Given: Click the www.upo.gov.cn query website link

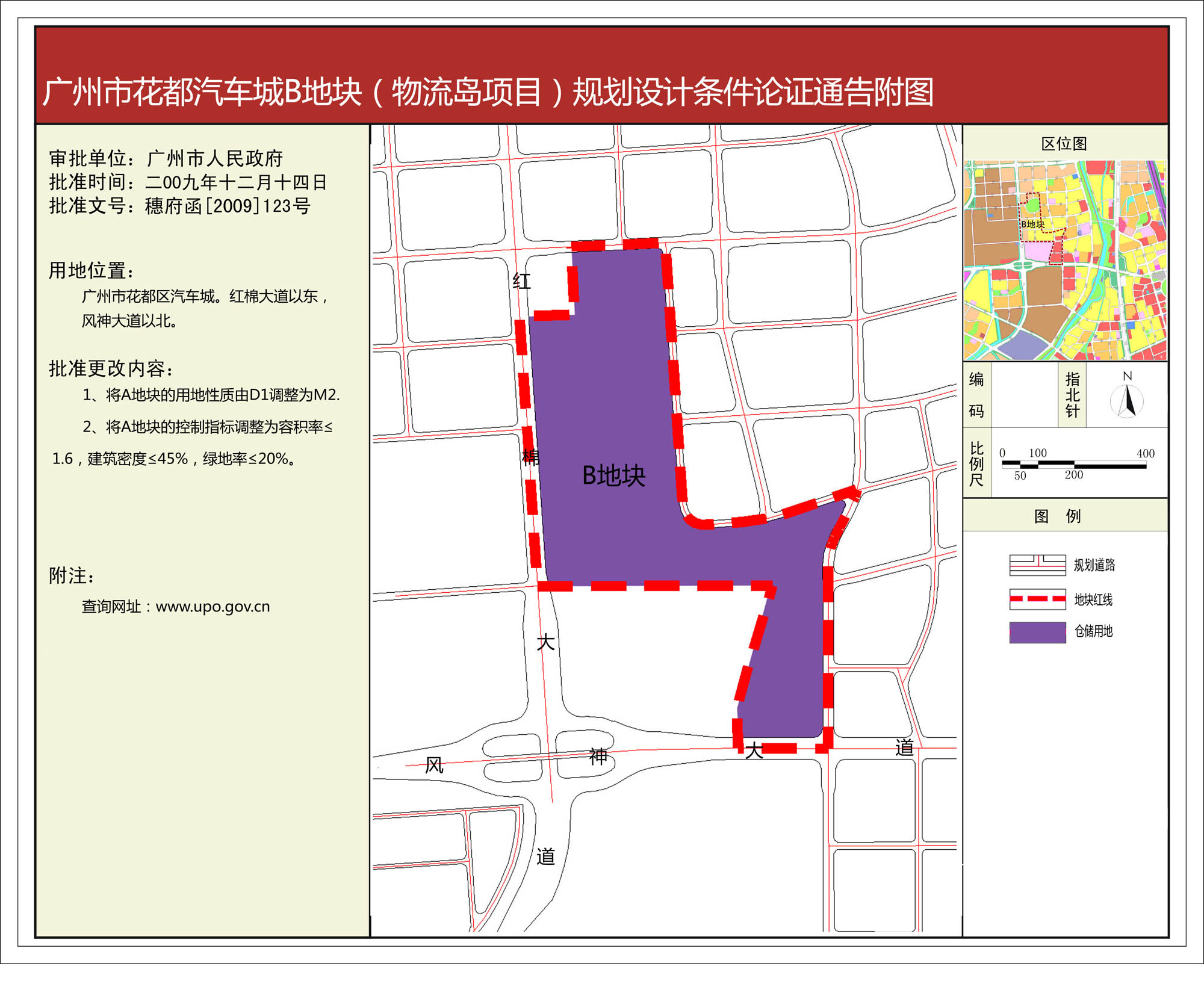Looking at the screenshot, I should click(x=213, y=606).
